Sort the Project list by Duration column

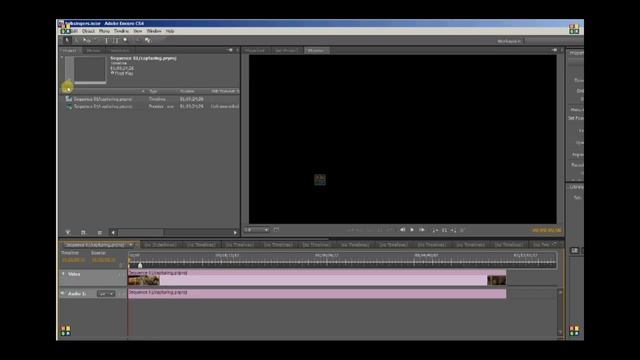point(187,91)
